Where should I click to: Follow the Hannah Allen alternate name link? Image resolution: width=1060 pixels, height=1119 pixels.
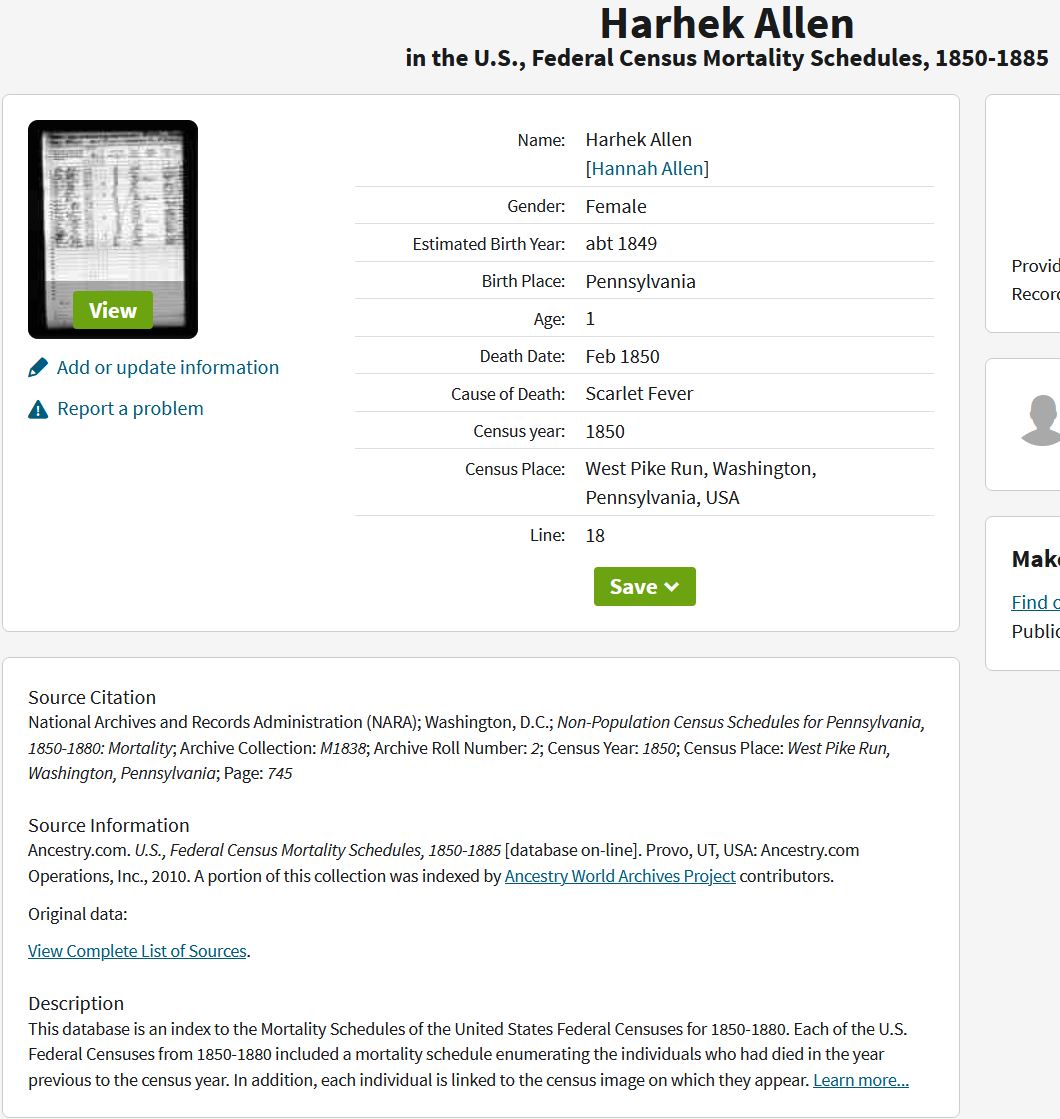(647, 169)
